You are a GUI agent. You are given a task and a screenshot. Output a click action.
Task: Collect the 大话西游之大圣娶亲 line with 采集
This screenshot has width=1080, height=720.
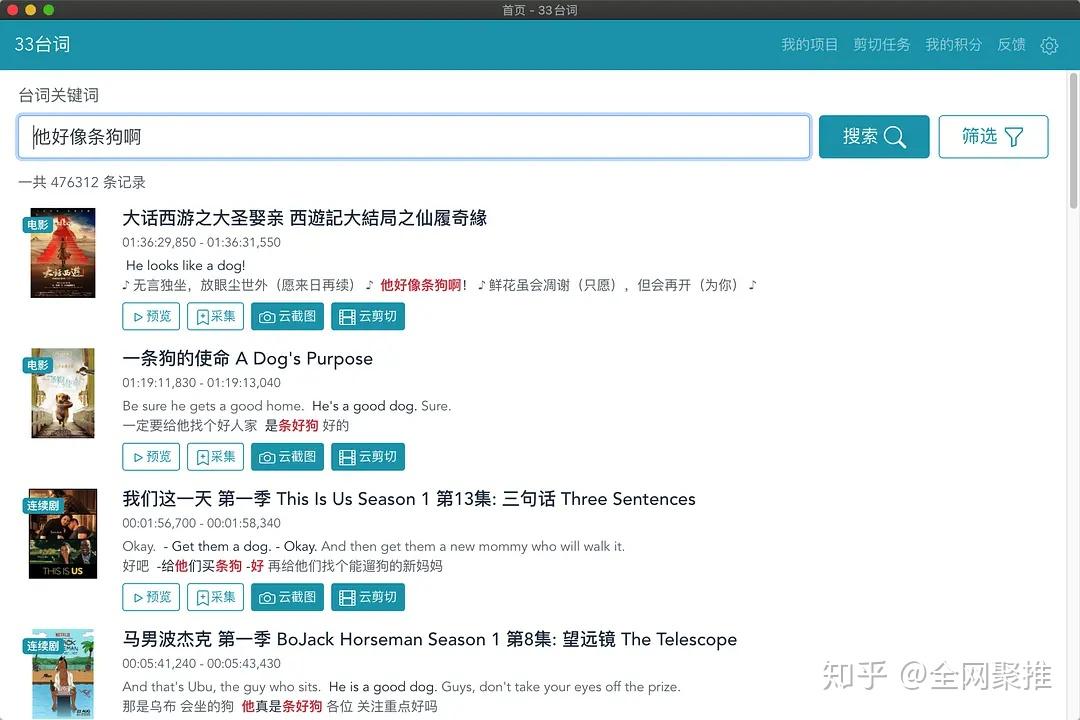click(x=215, y=316)
